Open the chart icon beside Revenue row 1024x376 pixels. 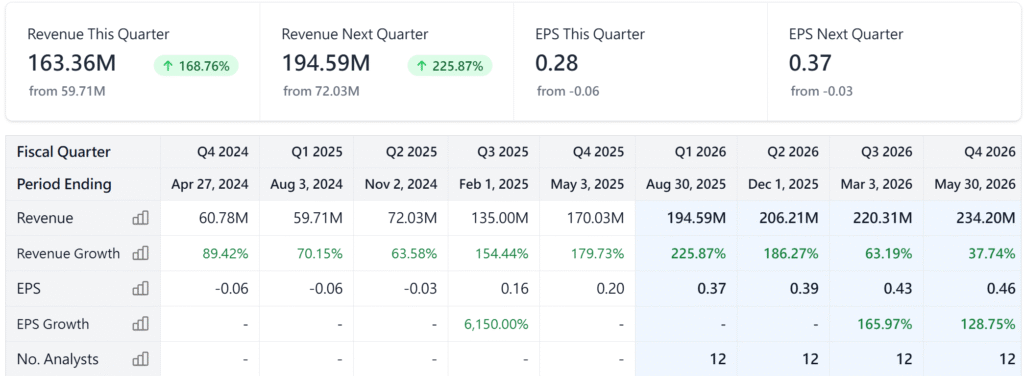click(x=140, y=218)
